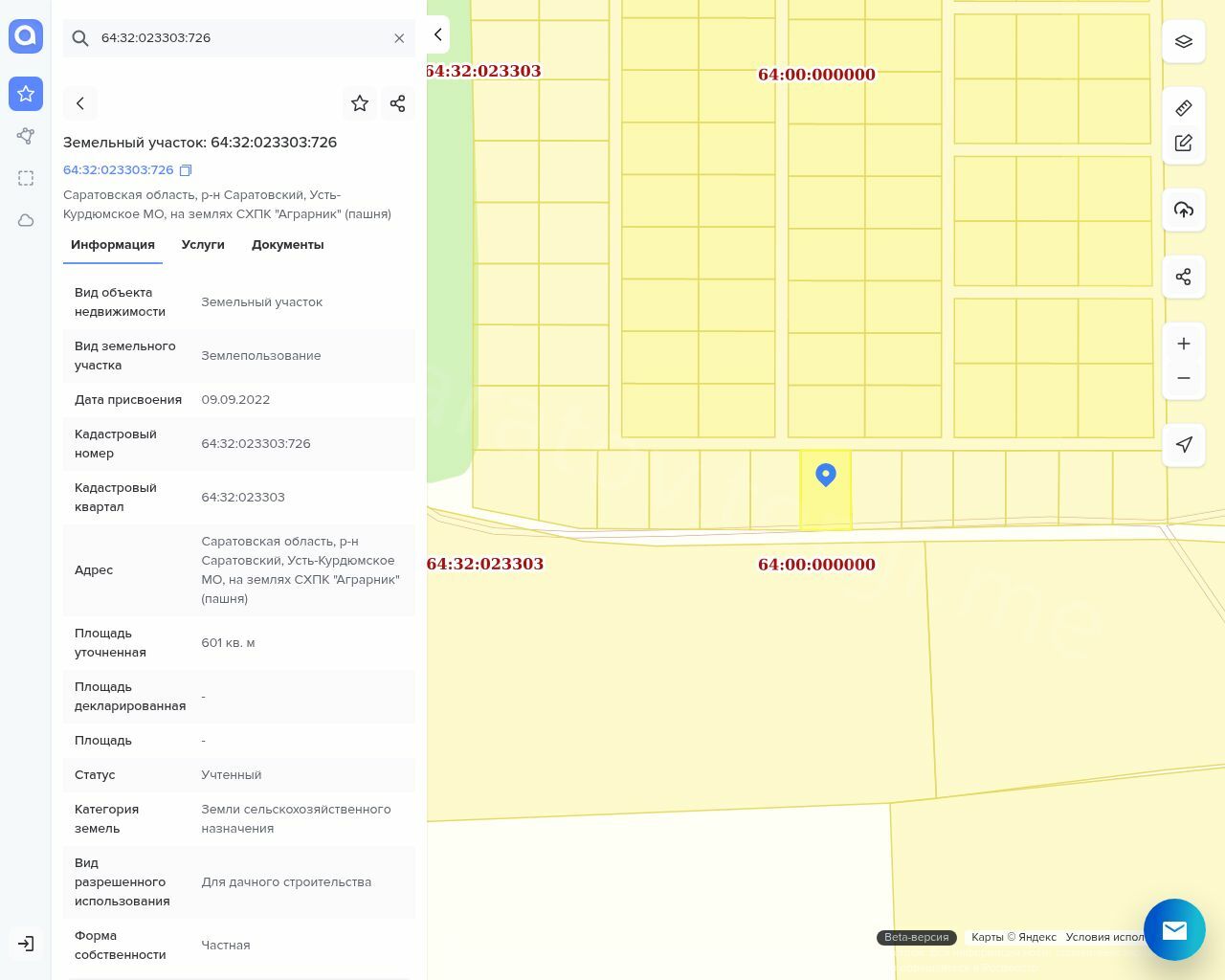This screenshot has width=1225, height=980.
Task: Add parcel to favorites with star icon
Action: click(x=360, y=103)
